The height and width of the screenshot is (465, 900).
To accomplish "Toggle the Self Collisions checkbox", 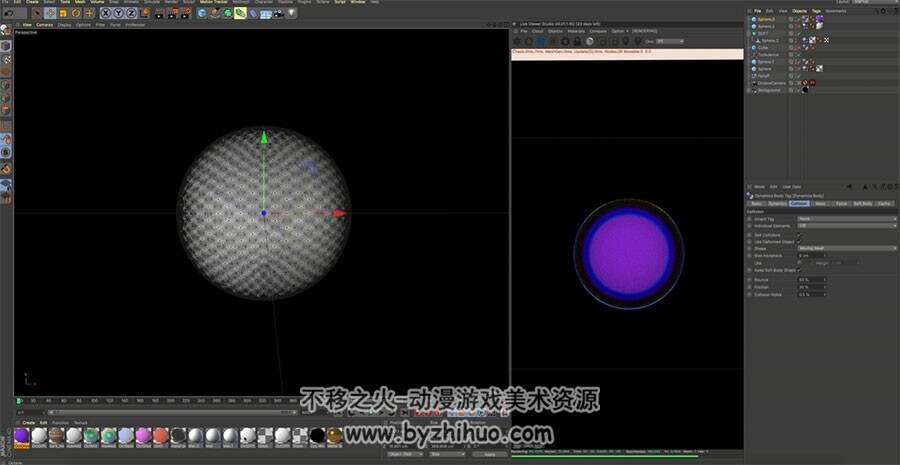I will pyautogui.click(x=798, y=235).
